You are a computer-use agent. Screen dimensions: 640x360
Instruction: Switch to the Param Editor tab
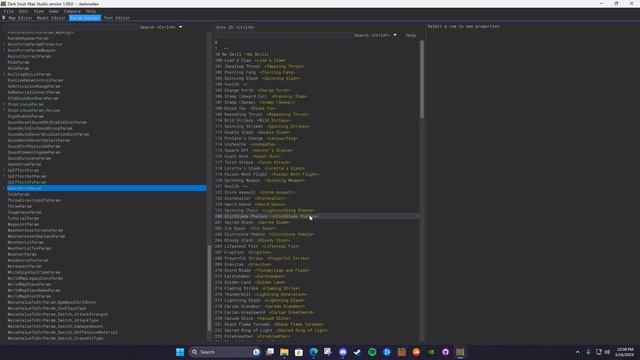pyautogui.click(x=84, y=18)
